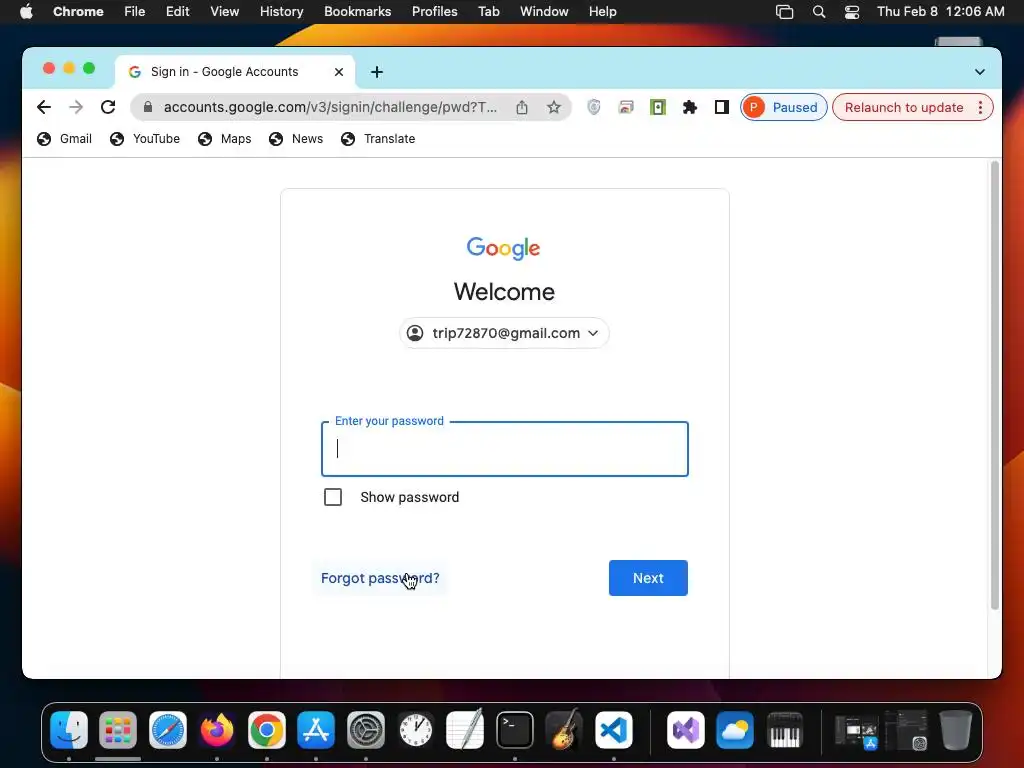Click the Forgot password? link
This screenshot has height=768, width=1024.
click(x=380, y=578)
